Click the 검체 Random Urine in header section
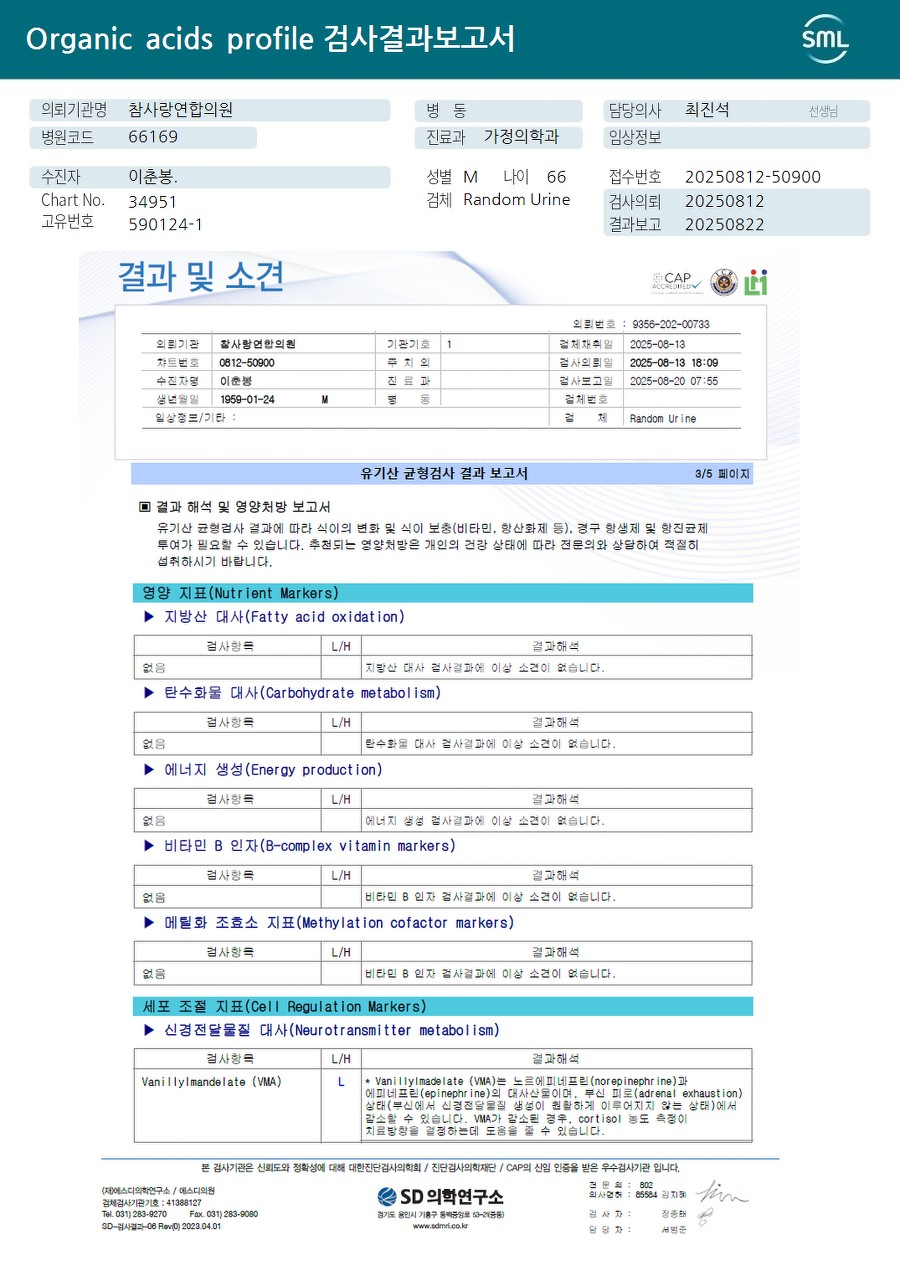Image resolution: width=900 pixels, height=1271 pixels. pos(516,200)
